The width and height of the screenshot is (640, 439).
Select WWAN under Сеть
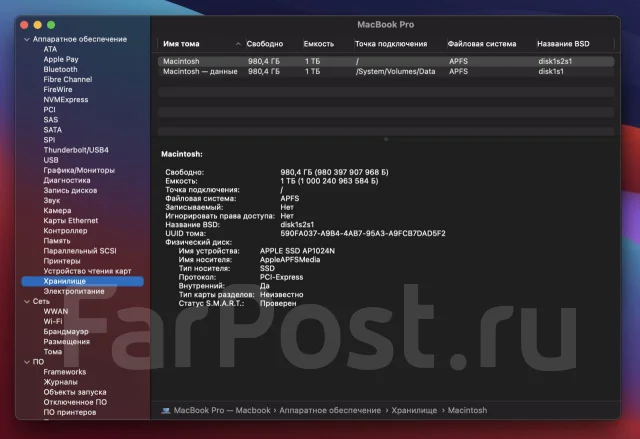[56, 311]
